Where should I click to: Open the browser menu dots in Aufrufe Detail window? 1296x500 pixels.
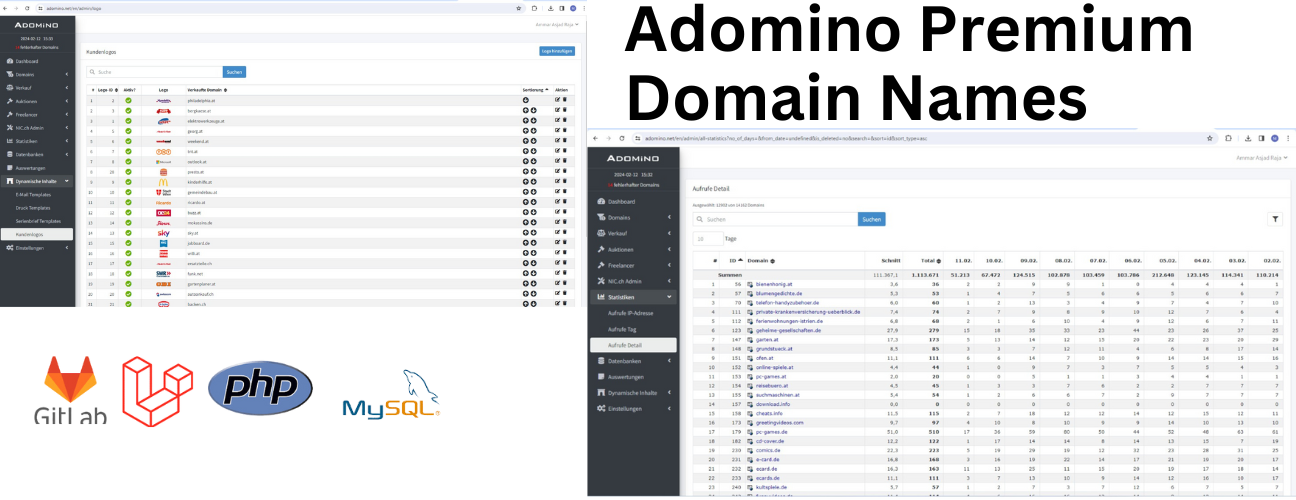pos(1288,138)
